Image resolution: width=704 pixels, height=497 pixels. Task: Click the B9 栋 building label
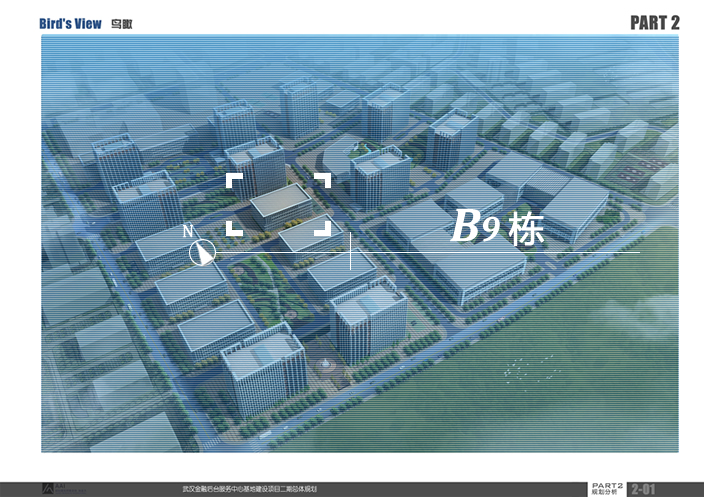(496, 228)
